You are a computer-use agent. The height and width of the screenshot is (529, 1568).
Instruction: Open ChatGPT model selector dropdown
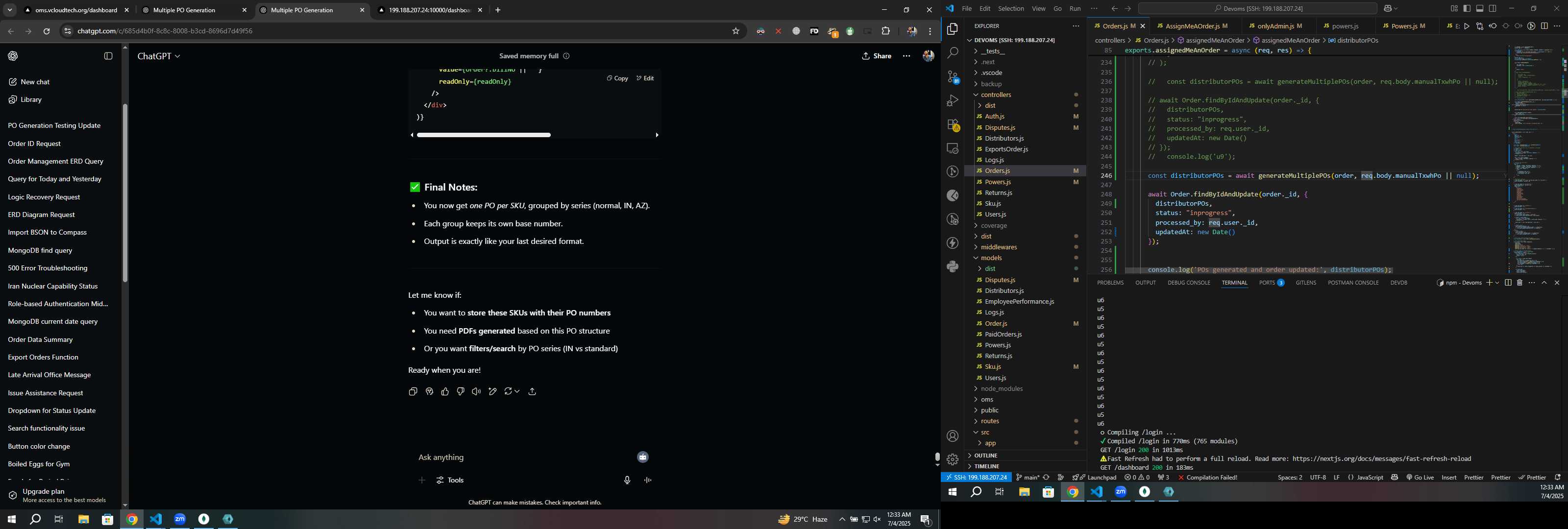[159, 56]
